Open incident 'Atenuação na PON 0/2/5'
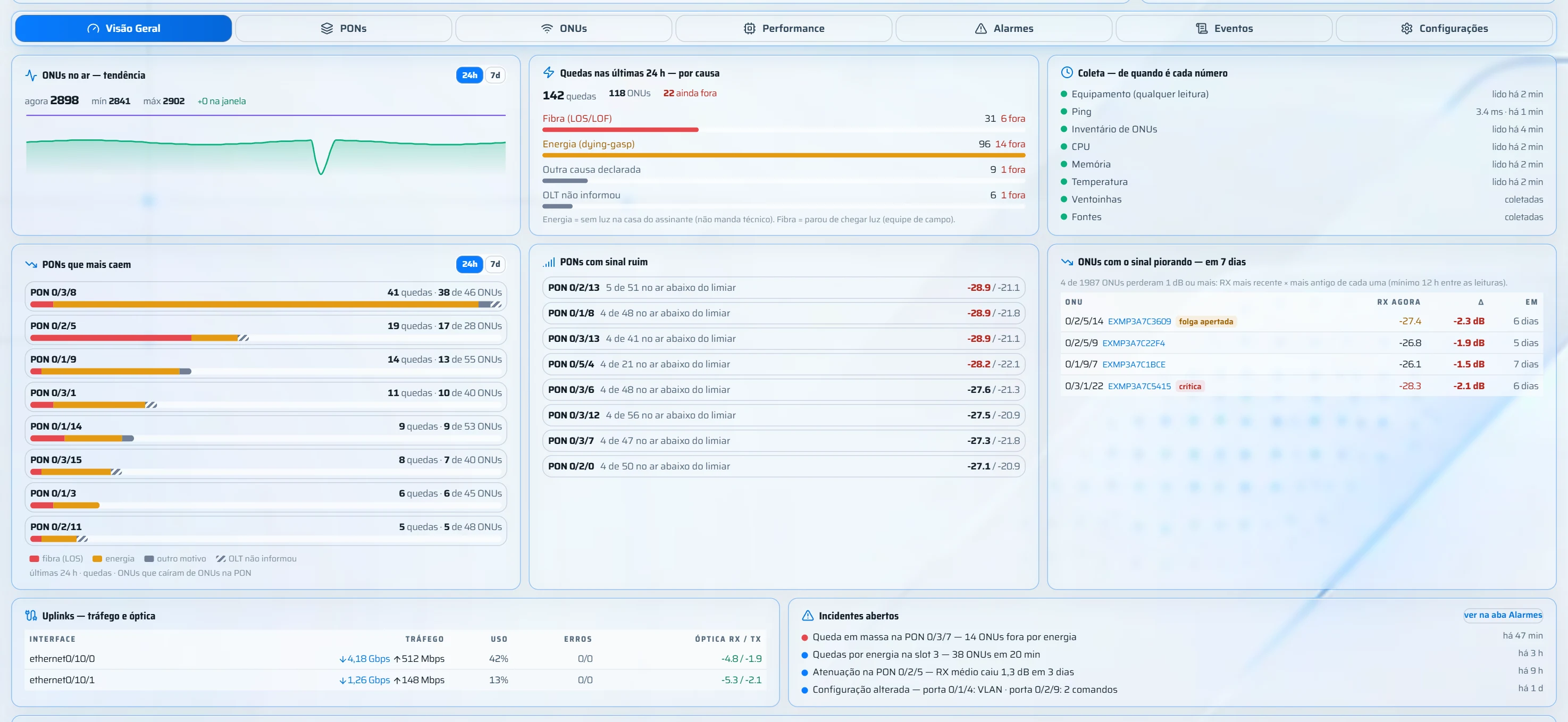 coord(1172,672)
